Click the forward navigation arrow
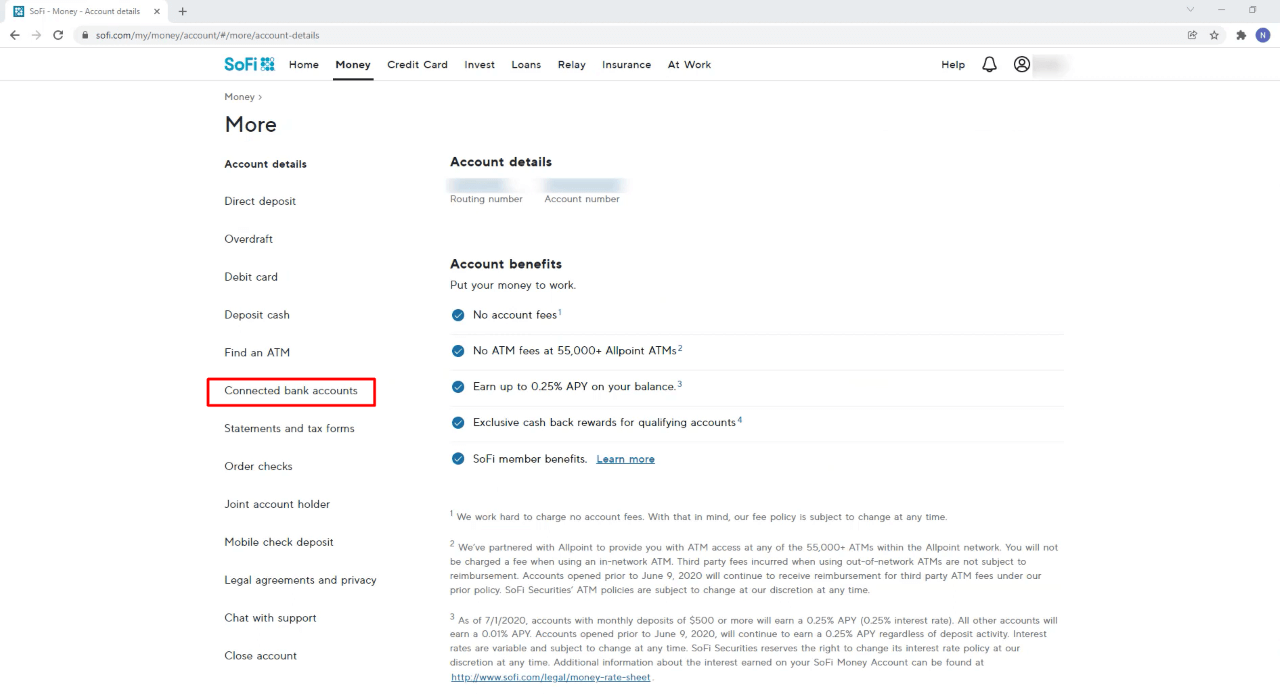 pyautogui.click(x=36, y=35)
